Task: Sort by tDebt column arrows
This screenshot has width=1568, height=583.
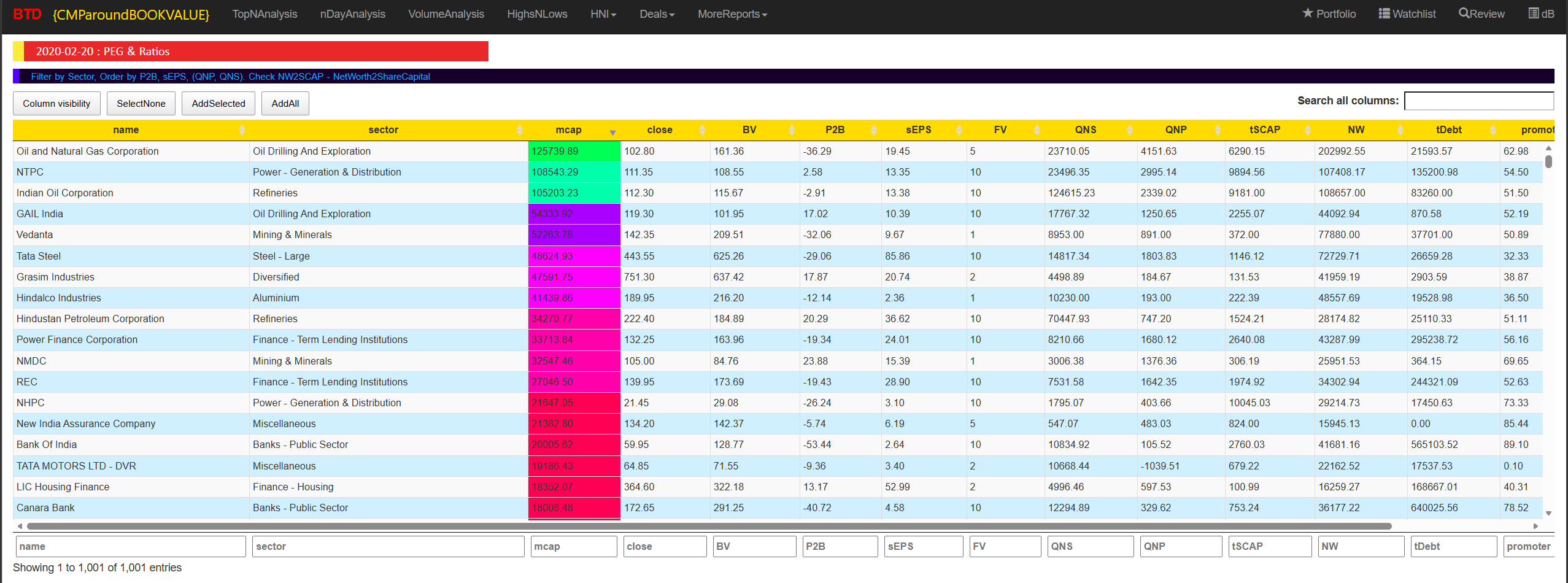Action: pos(1493,130)
